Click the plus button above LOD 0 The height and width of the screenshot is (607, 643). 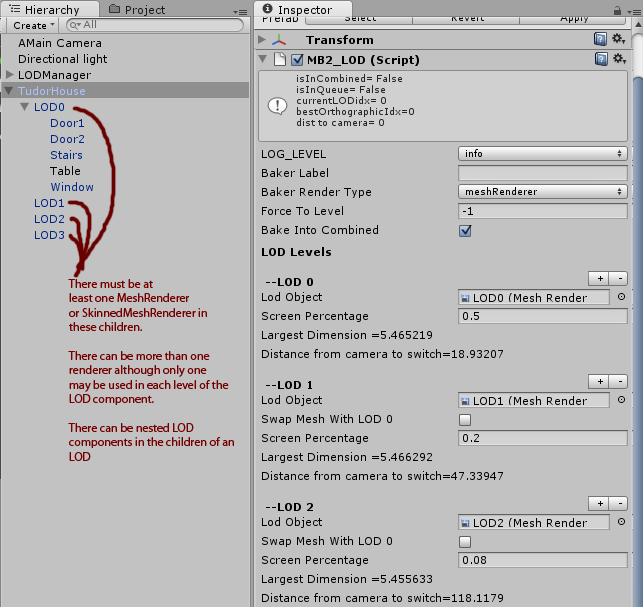tap(600, 278)
